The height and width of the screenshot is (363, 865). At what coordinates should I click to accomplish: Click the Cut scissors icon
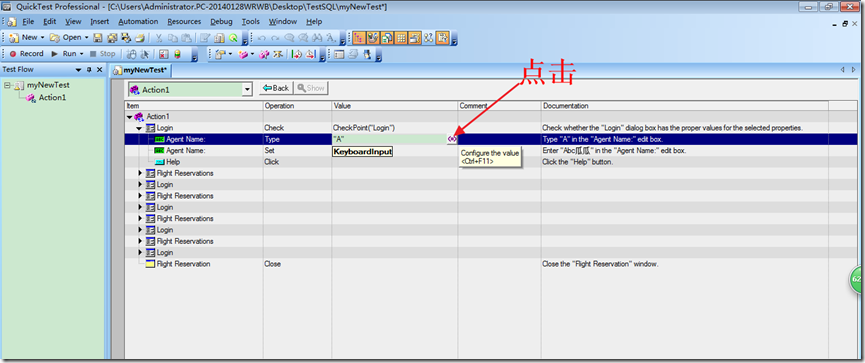point(159,38)
